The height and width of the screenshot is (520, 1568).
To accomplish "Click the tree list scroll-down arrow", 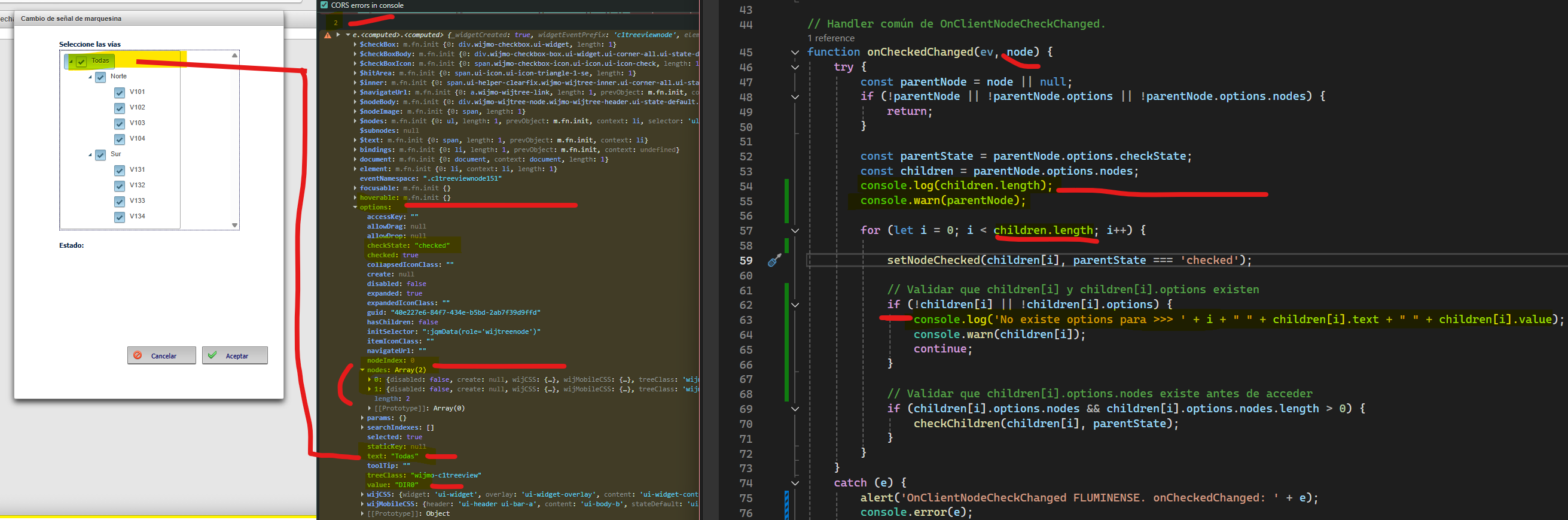I will point(234,225).
